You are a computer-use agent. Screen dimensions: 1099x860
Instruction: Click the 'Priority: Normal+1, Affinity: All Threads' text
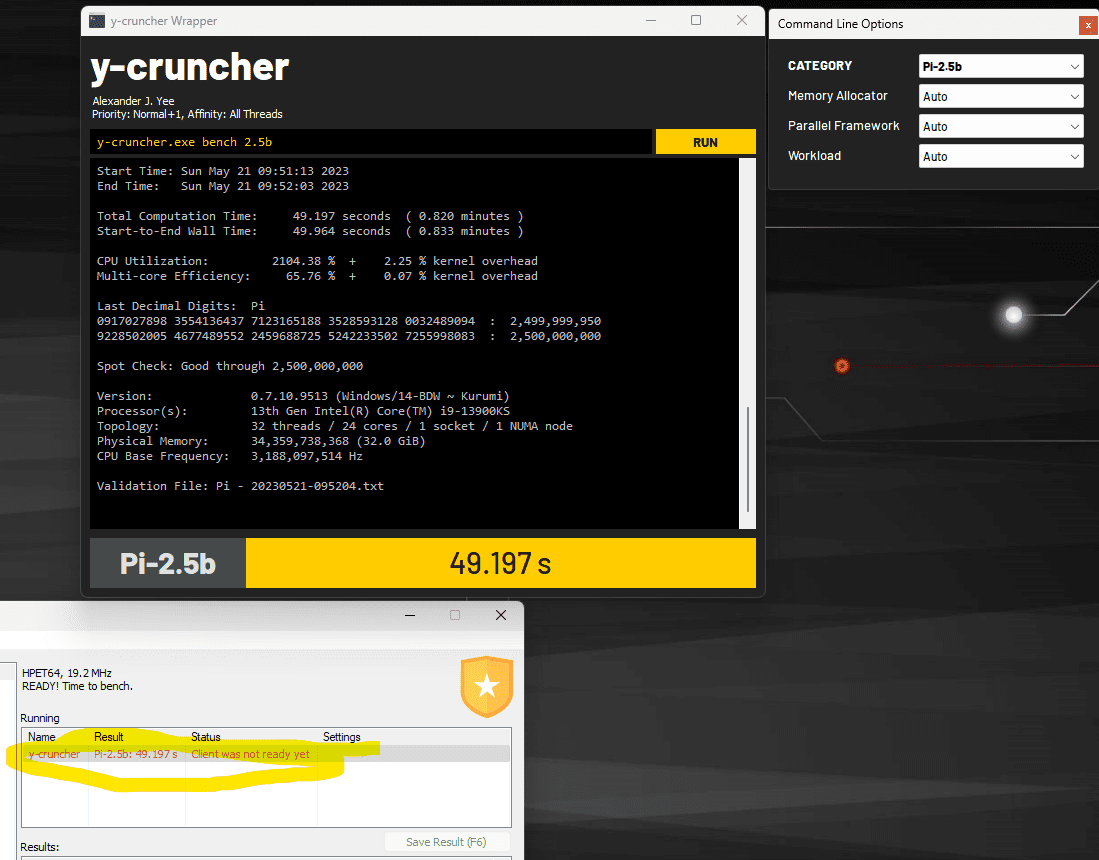[x=187, y=114]
